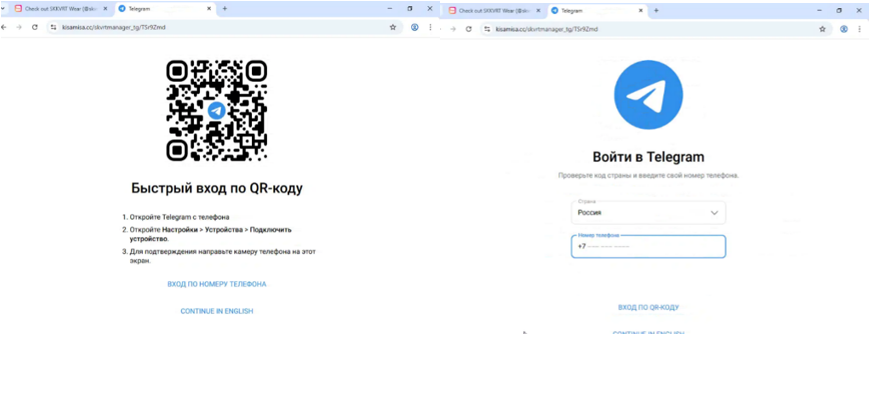The image size is (870, 414).
Task: Switch to SKKVRT Wear tab in right window
Action: (x=493, y=11)
